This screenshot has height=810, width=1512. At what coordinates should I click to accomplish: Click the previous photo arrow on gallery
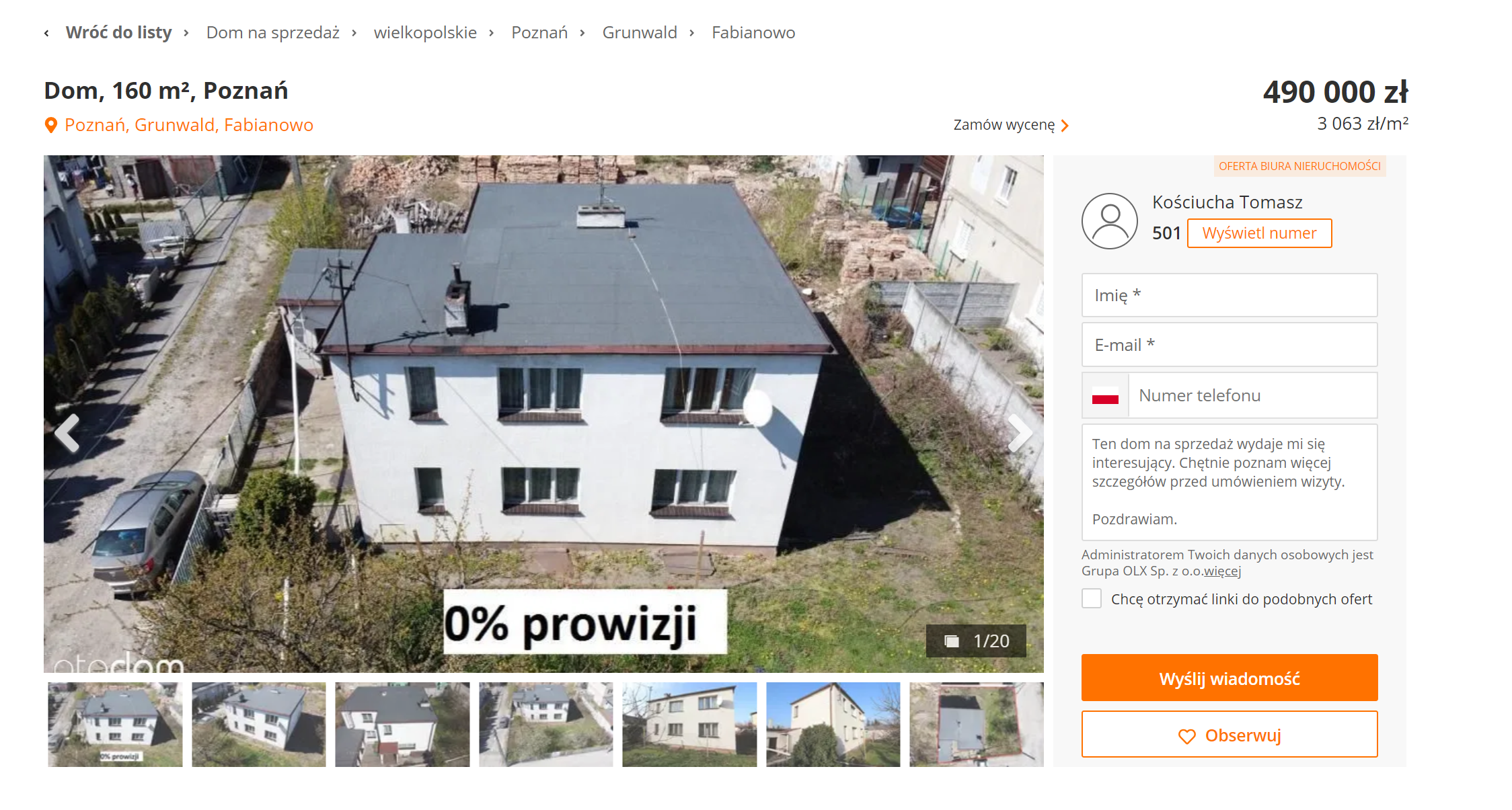click(67, 433)
